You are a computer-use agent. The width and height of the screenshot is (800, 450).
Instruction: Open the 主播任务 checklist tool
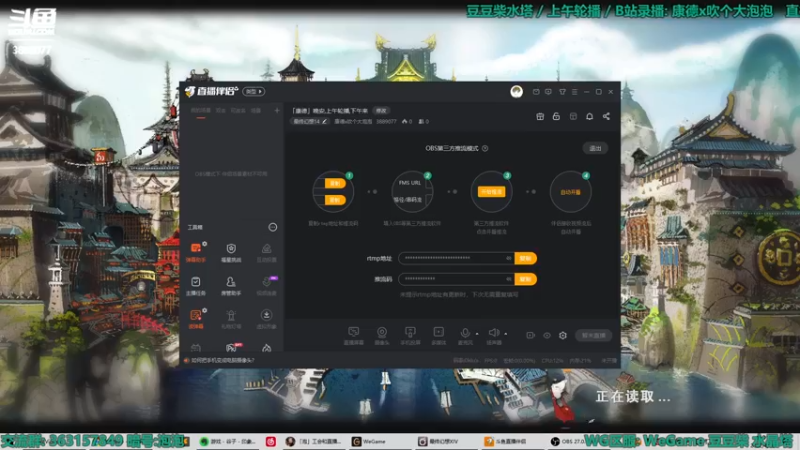click(x=196, y=286)
